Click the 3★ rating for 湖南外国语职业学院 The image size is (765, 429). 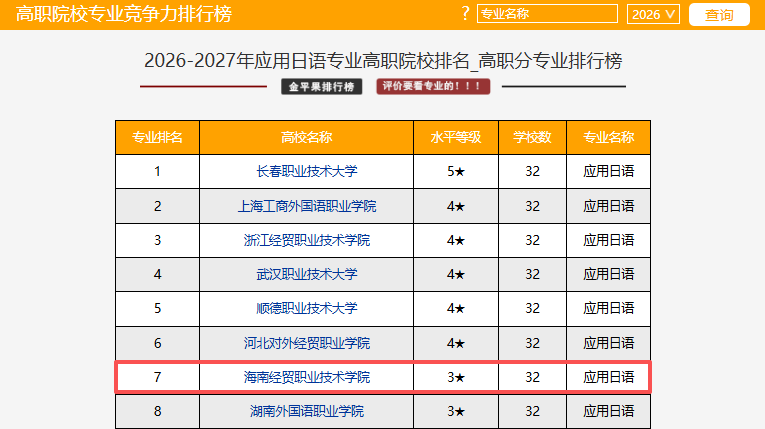pyautogui.click(x=456, y=411)
